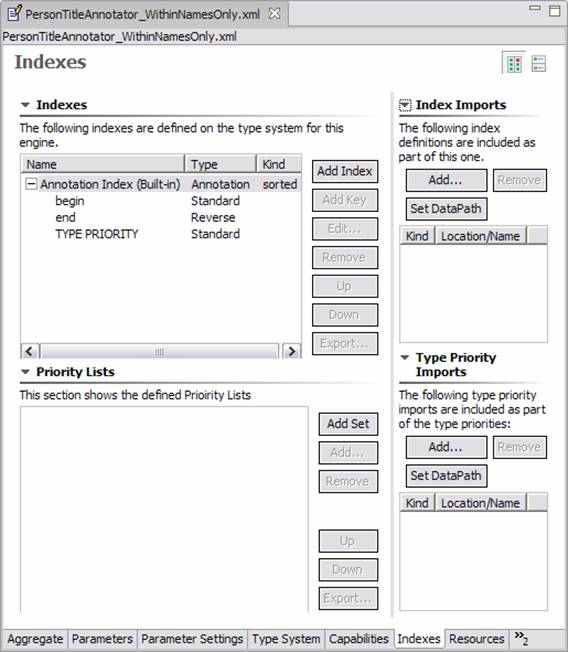
Task: Click the Edit... button
Action: [x=345, y=229]
